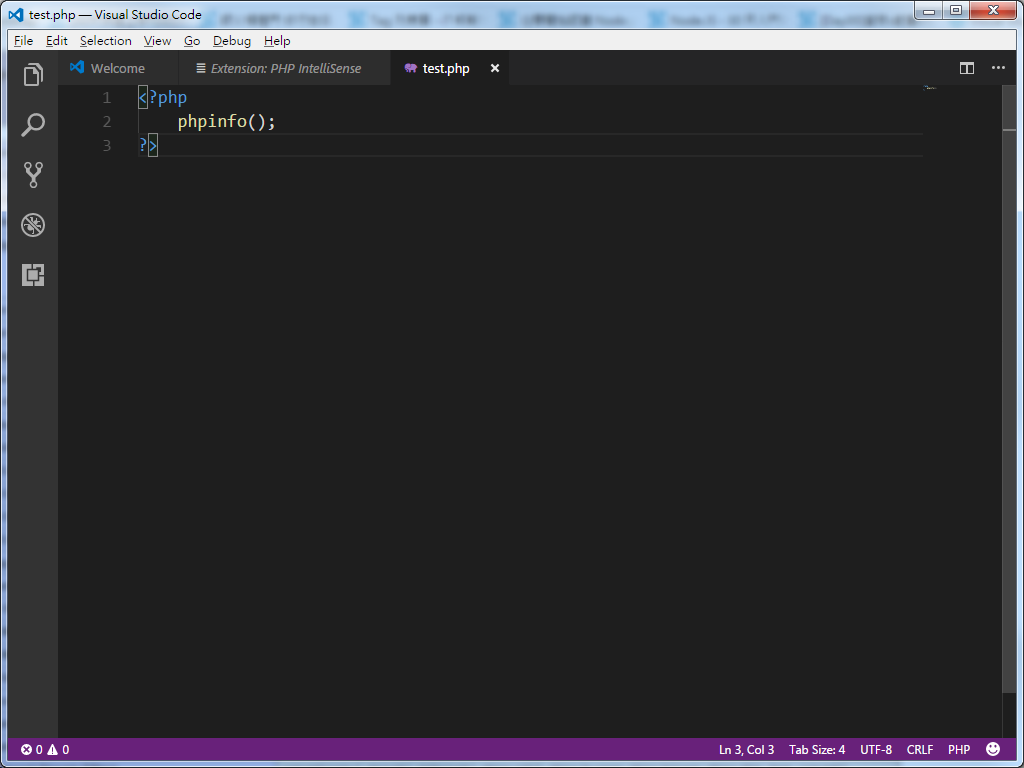Switch to the Welcome tab
This screenshot has height=768, width=1024.
[x=117, y=68]
